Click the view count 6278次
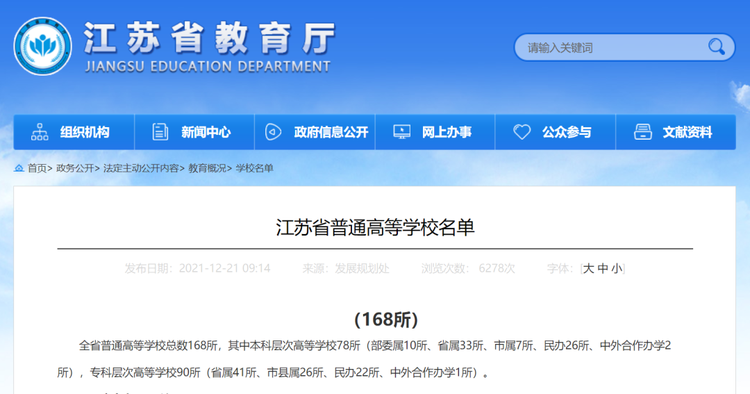The image size is (750, 394). pyautogui.click(x=497, y=269)
